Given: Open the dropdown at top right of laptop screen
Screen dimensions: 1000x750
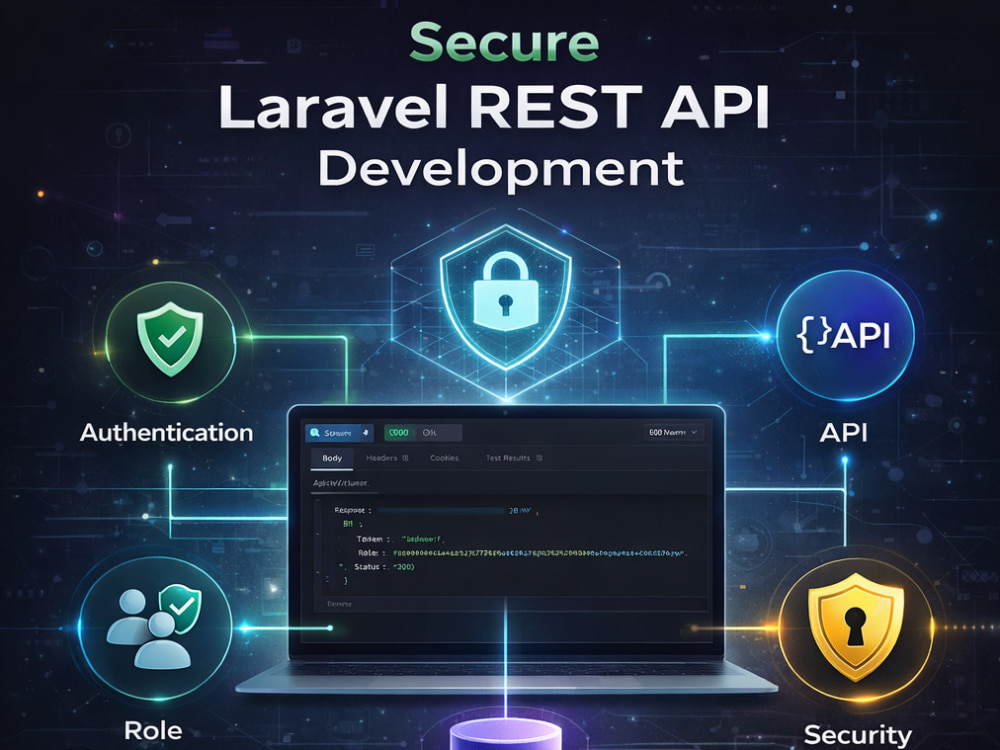Looking at the screenshot, I should pyautogui.click(x=673, y=432).
